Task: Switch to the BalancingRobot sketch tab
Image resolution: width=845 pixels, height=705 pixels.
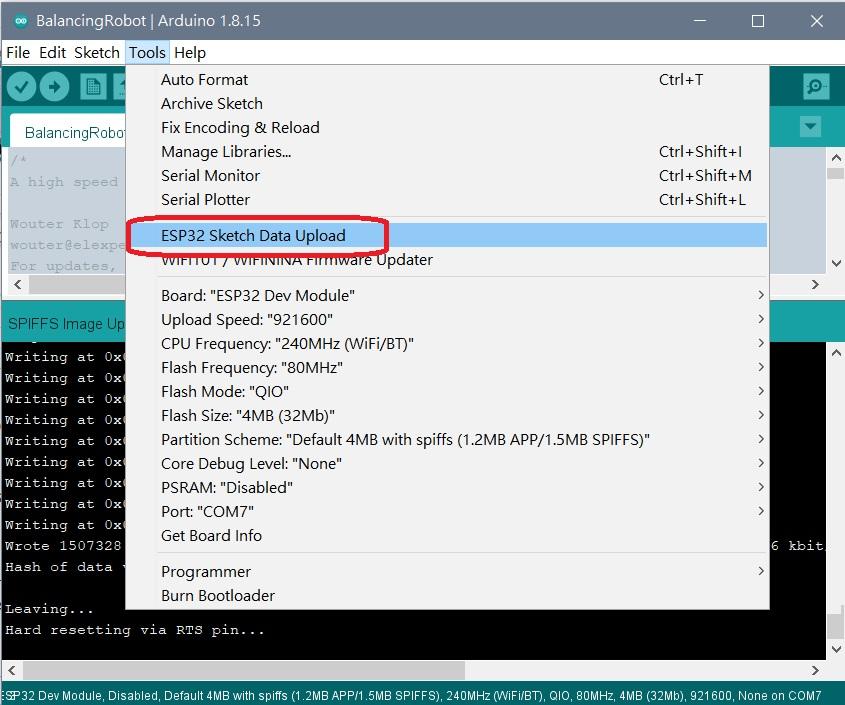Action: (x=68, y=131)
